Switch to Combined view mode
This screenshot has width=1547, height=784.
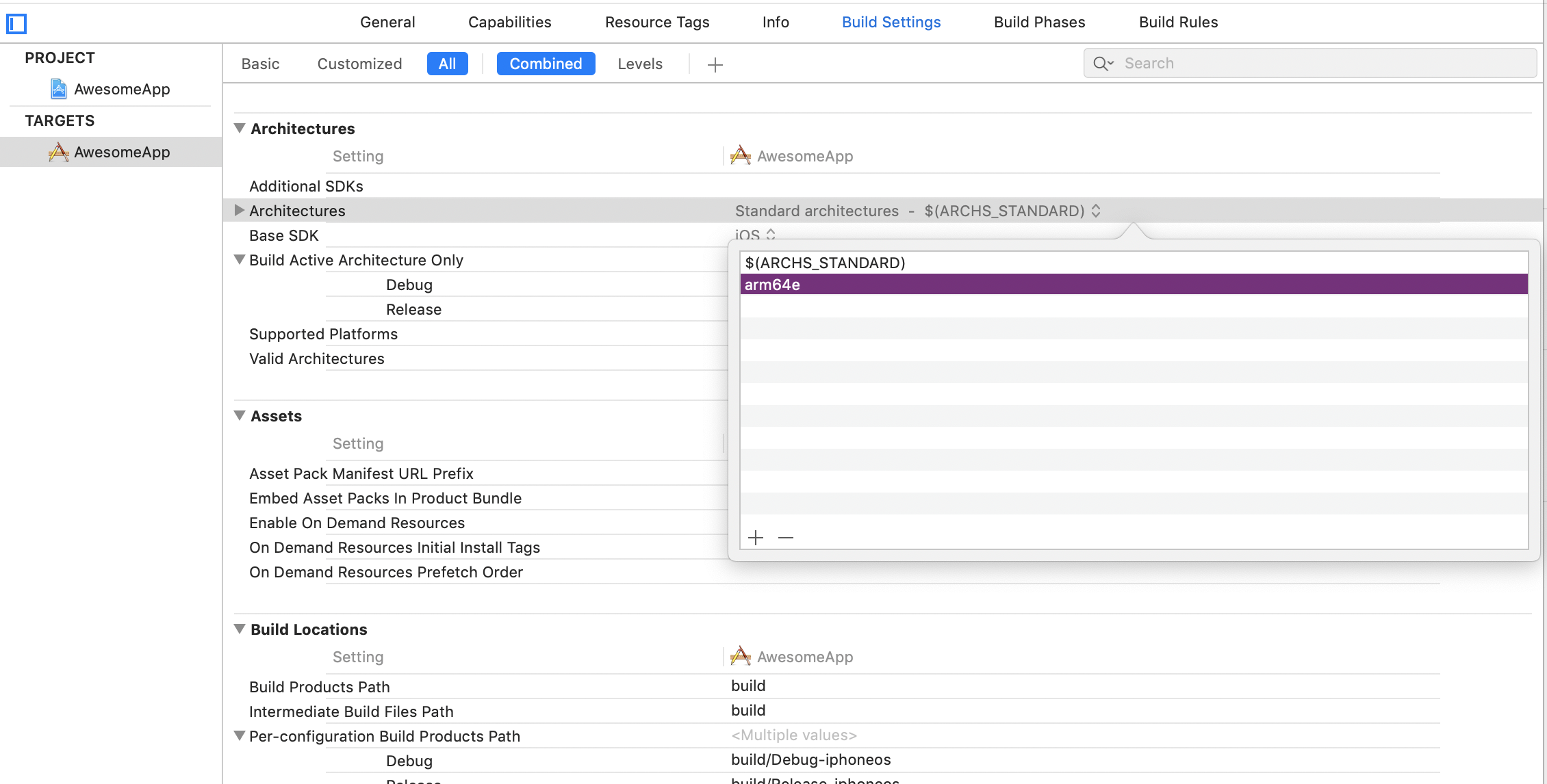point(546,64)
